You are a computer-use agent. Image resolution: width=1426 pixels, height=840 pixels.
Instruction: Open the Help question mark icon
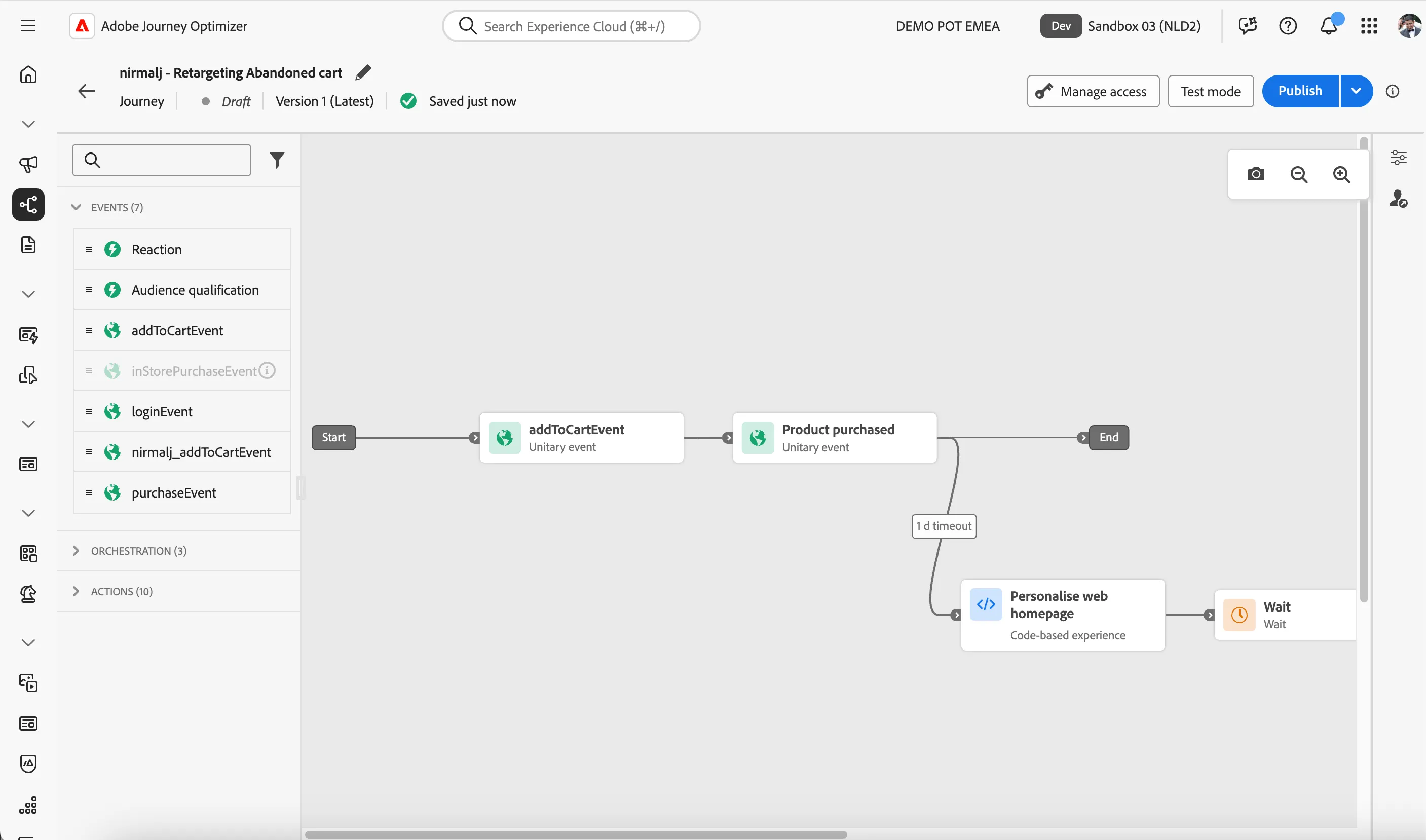click(1287, 26)
